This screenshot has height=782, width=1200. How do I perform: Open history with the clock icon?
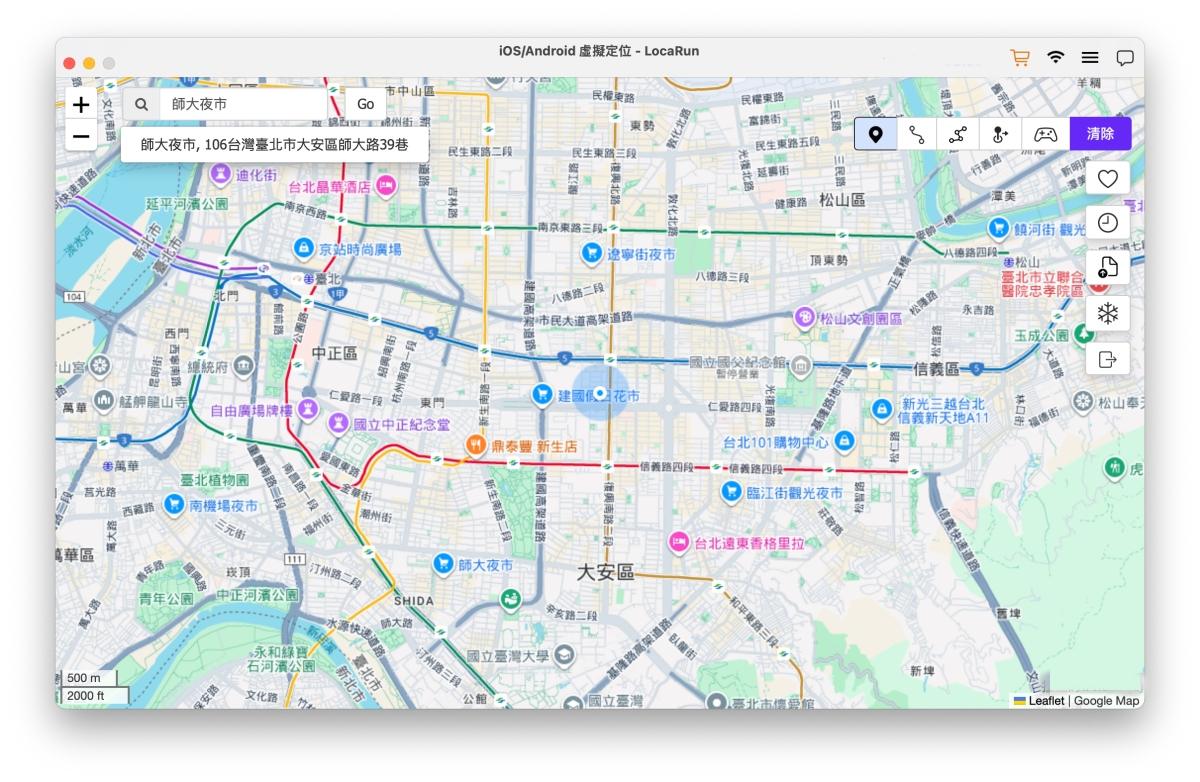click(1107, 223)
